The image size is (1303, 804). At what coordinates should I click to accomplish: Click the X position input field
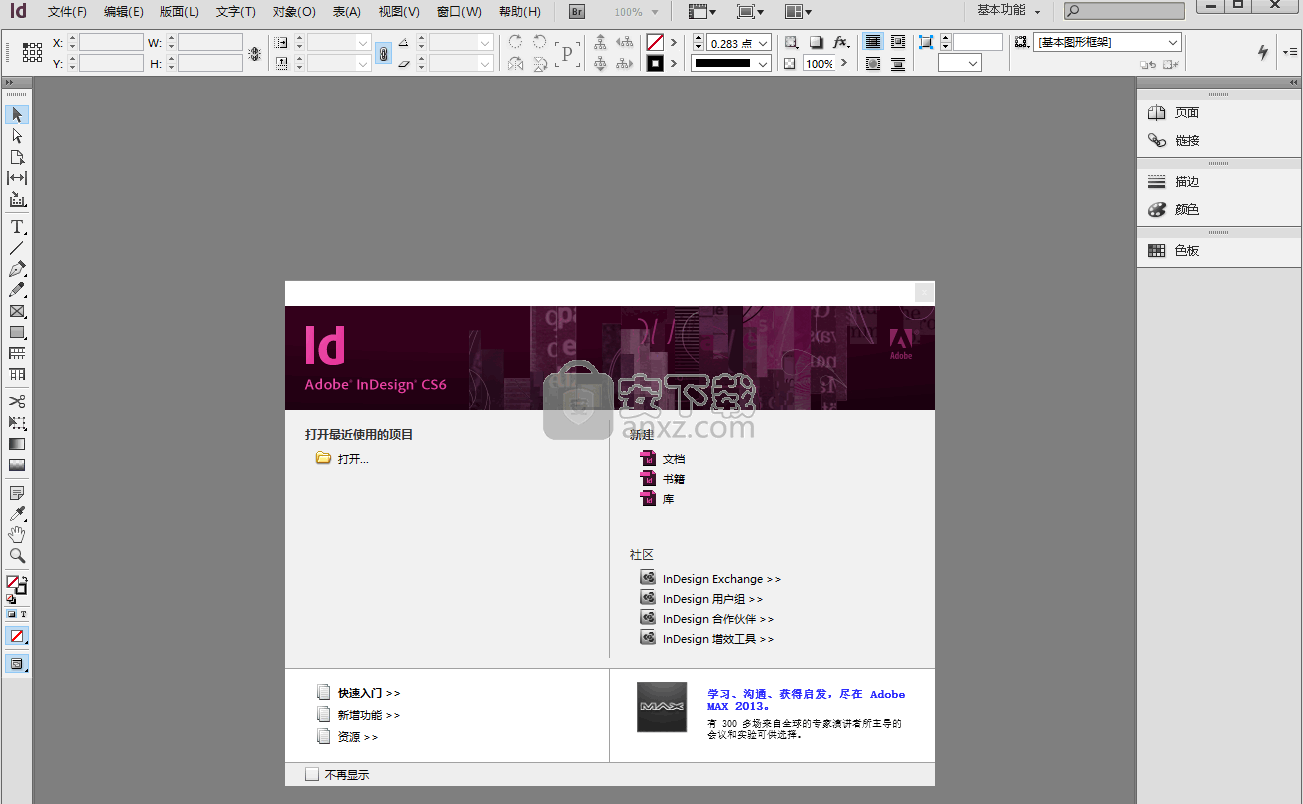[111, 43]
